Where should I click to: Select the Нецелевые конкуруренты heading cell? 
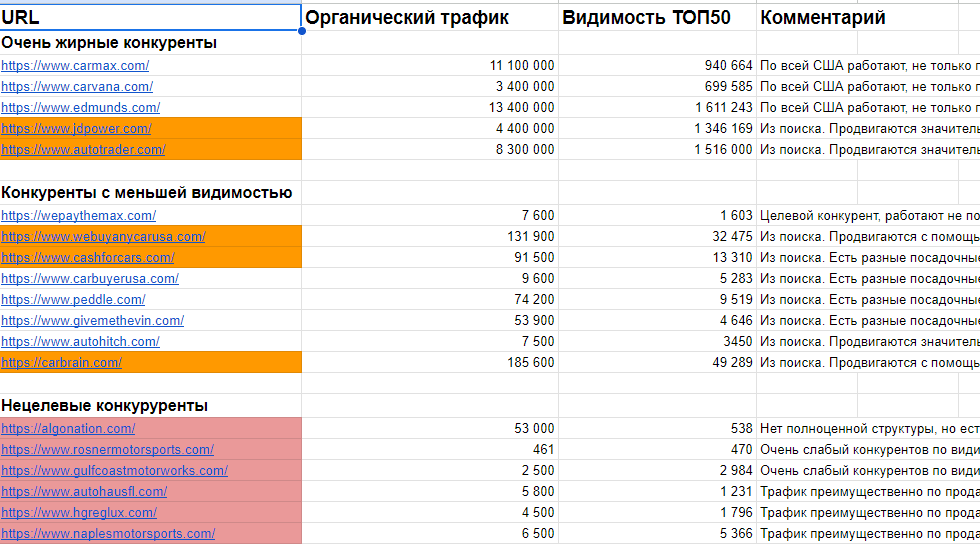(150, 406)
